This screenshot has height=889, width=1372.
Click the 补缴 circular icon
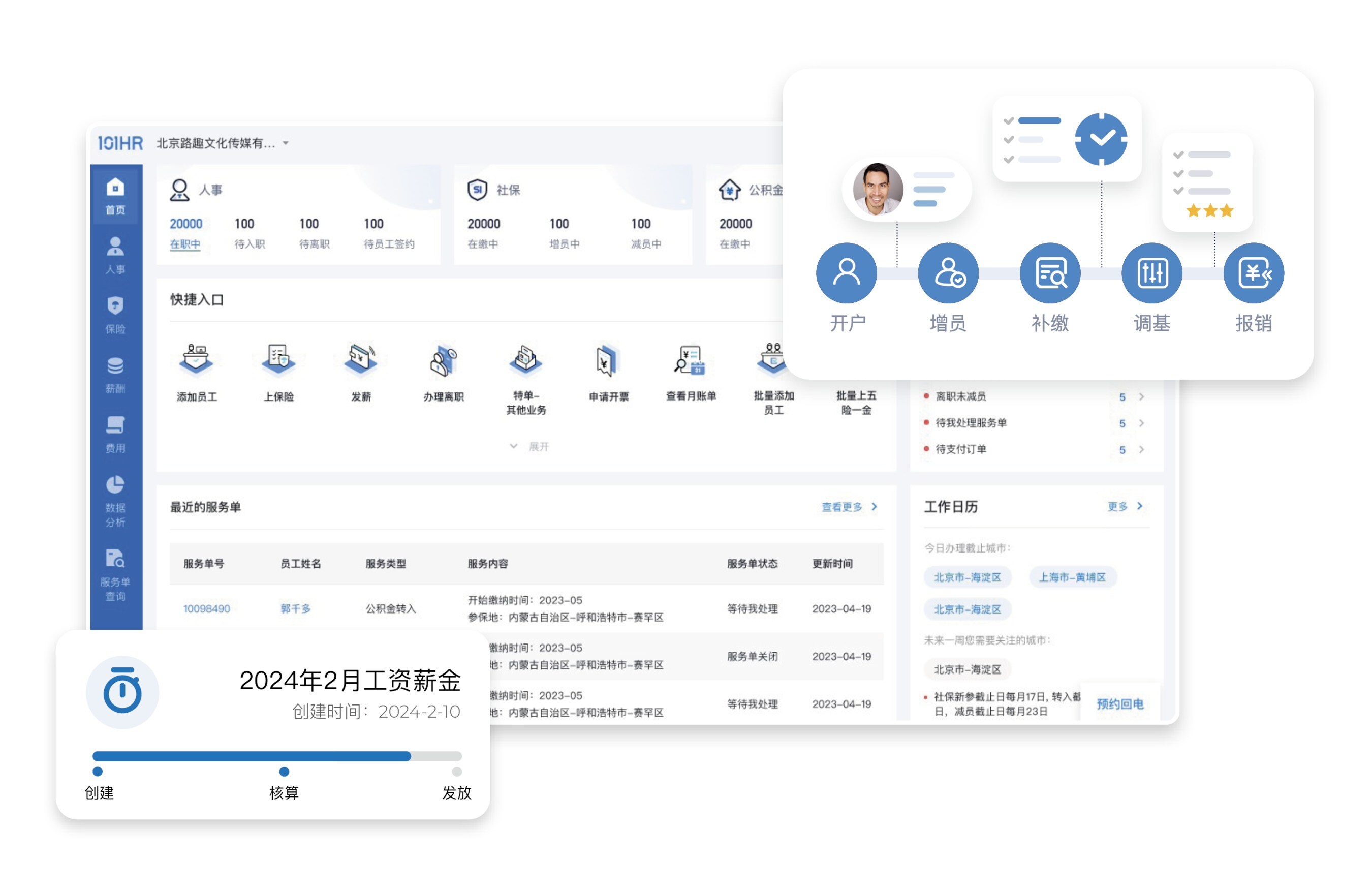tap(1049, 272)
